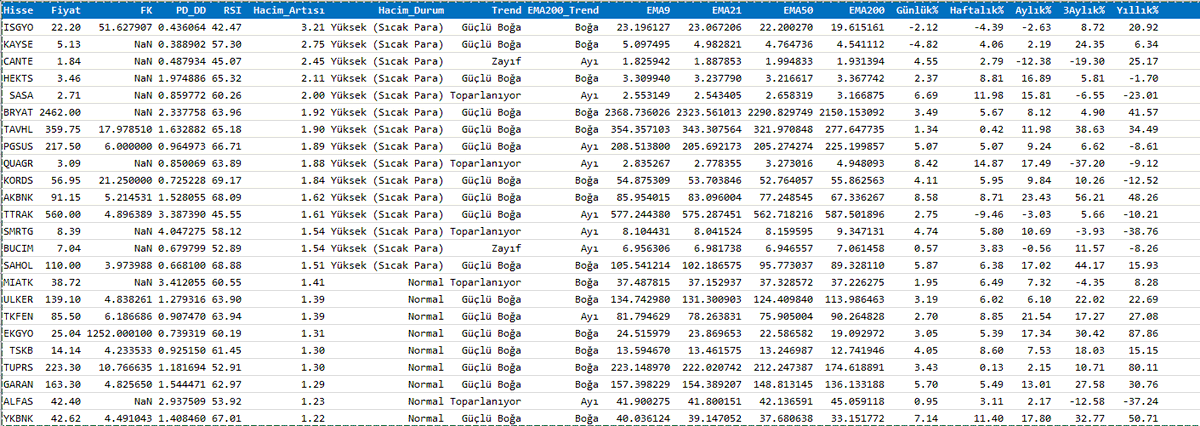Select the CANTE ticker cell
The height and width of the screenshot is (426, 1200).
pyautogui.click(x=19, y=62)
